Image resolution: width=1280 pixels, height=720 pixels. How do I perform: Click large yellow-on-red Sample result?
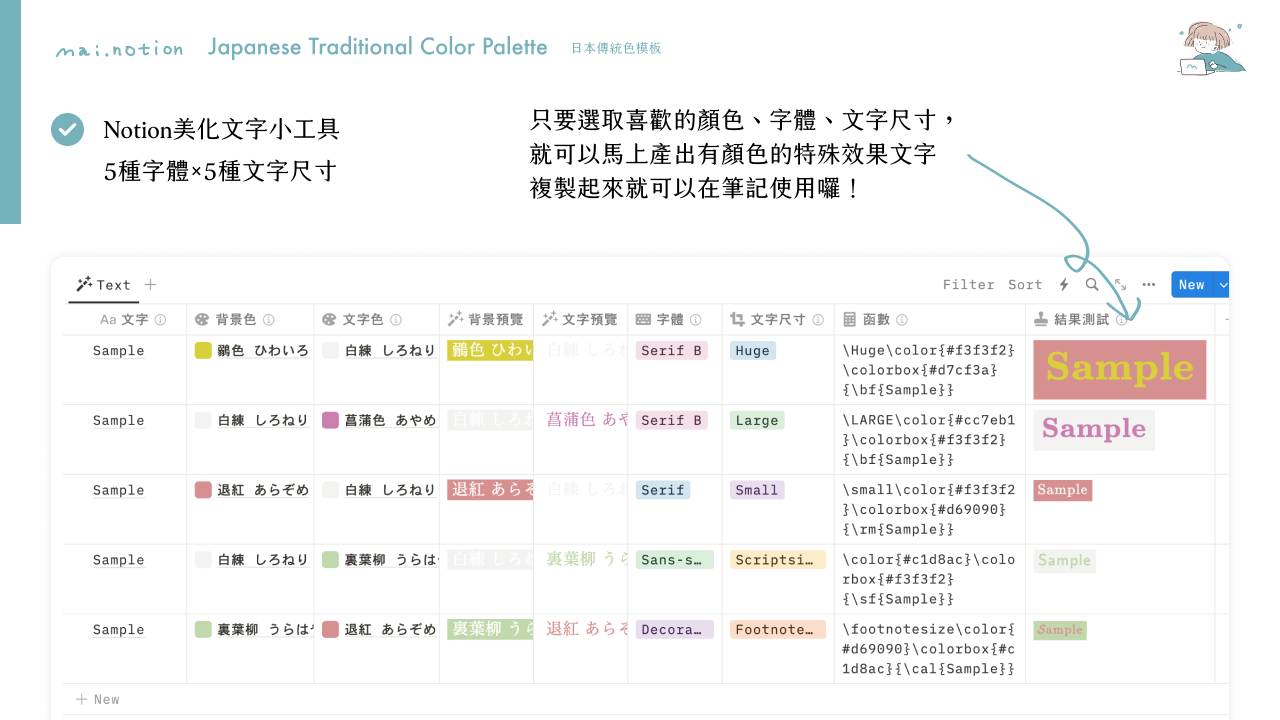coord(1120,369)
